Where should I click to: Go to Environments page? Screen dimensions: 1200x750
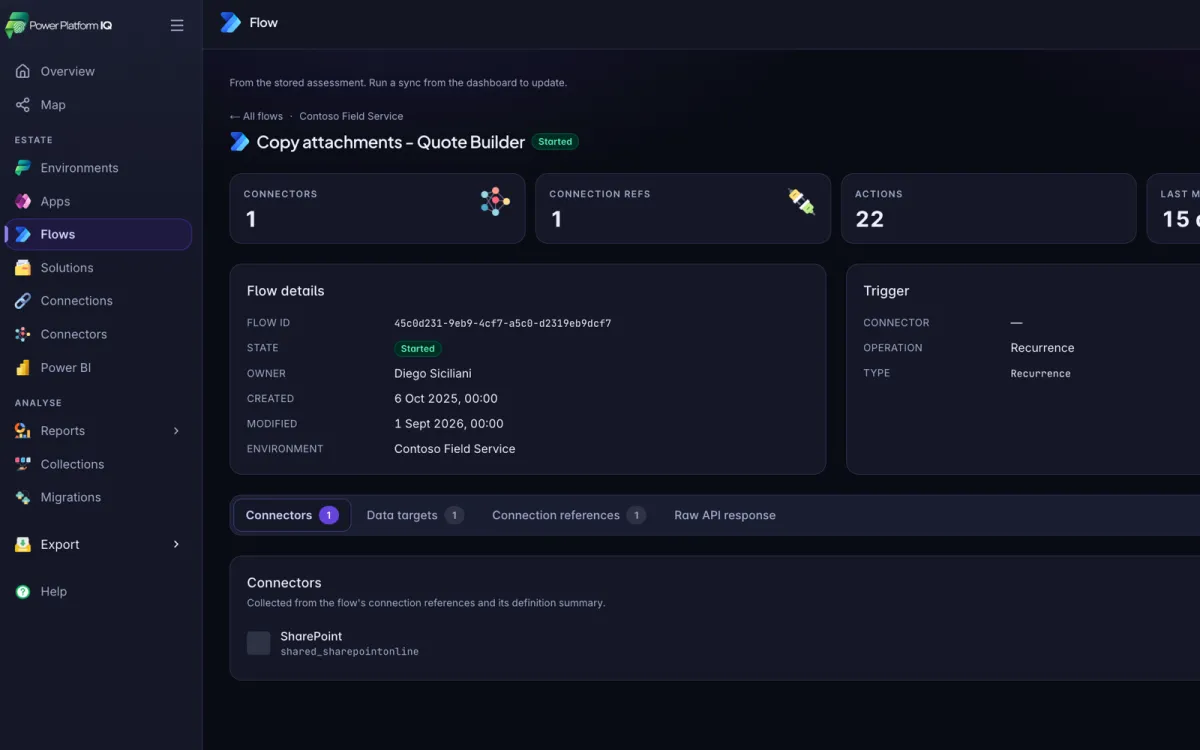click(98, 168)
